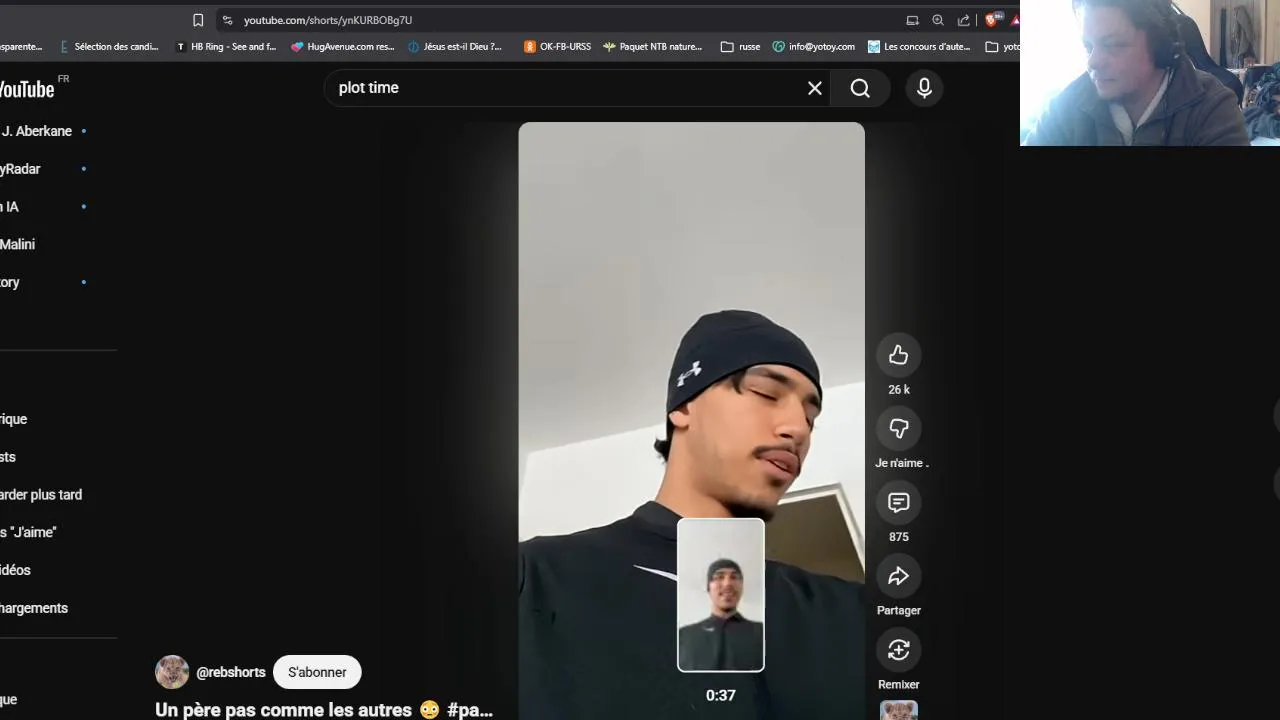Open the 'Paquet NTB nature...' bookmark
1280x720 pixels.
coord(652,46)
